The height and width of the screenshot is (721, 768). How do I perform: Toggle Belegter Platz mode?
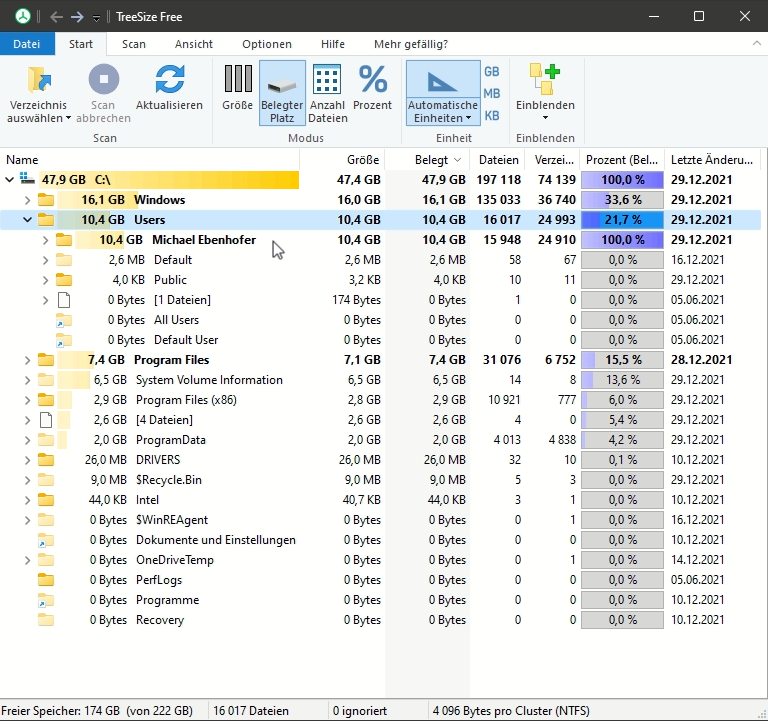282,93
